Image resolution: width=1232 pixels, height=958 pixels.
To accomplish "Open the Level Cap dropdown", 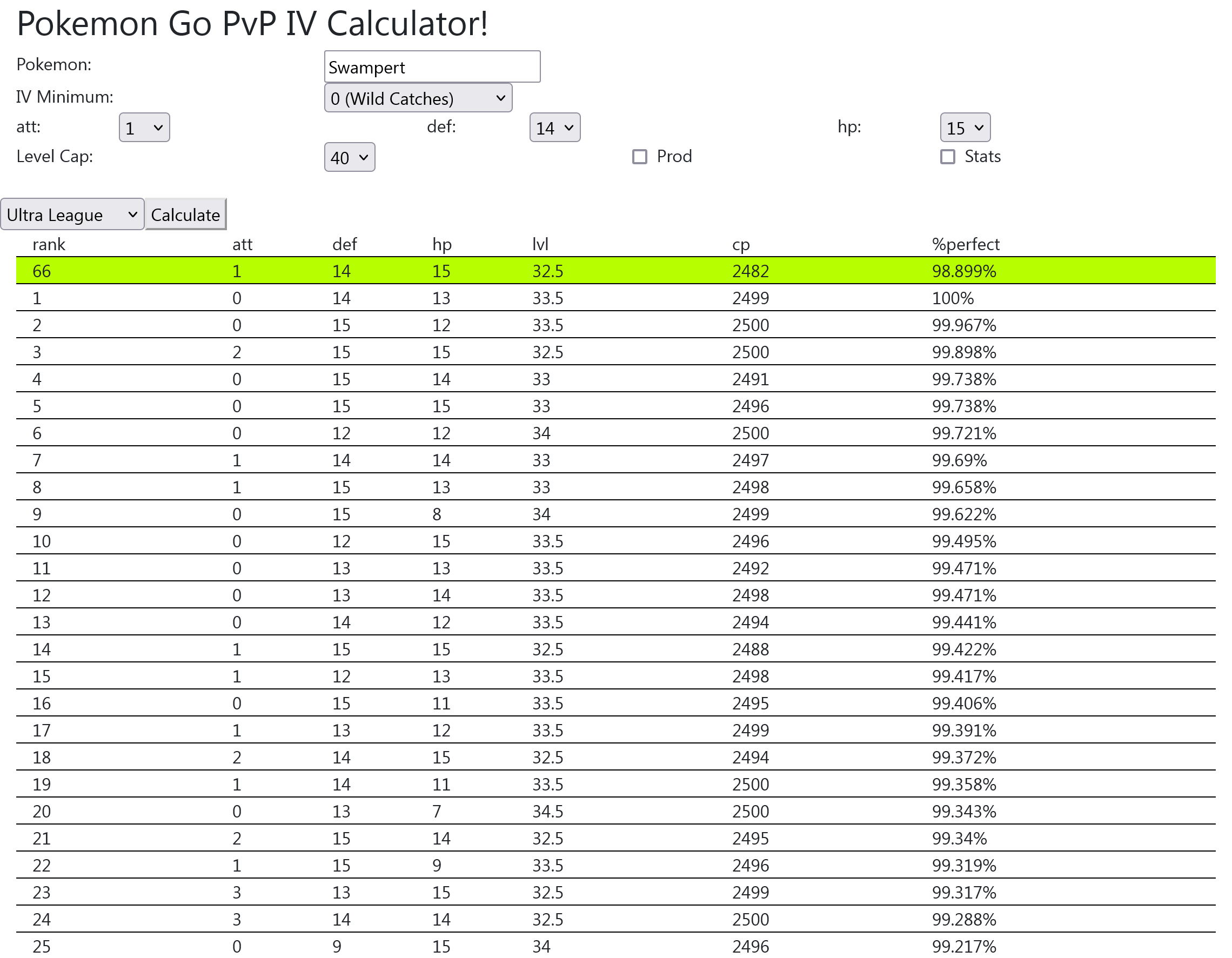I will [349, 157].
